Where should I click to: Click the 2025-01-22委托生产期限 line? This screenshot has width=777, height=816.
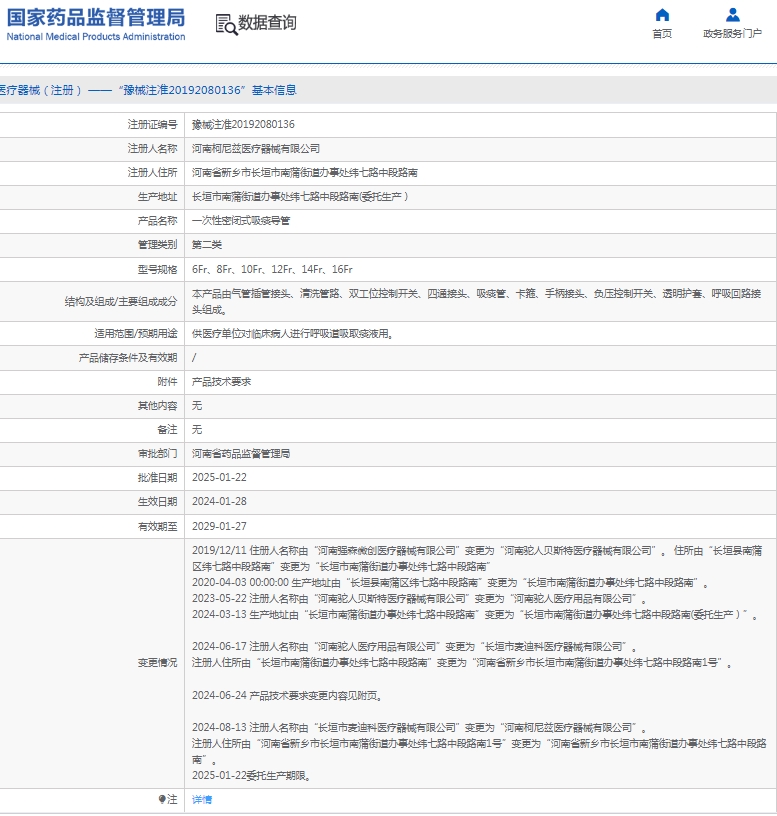(x=251, y=775)
